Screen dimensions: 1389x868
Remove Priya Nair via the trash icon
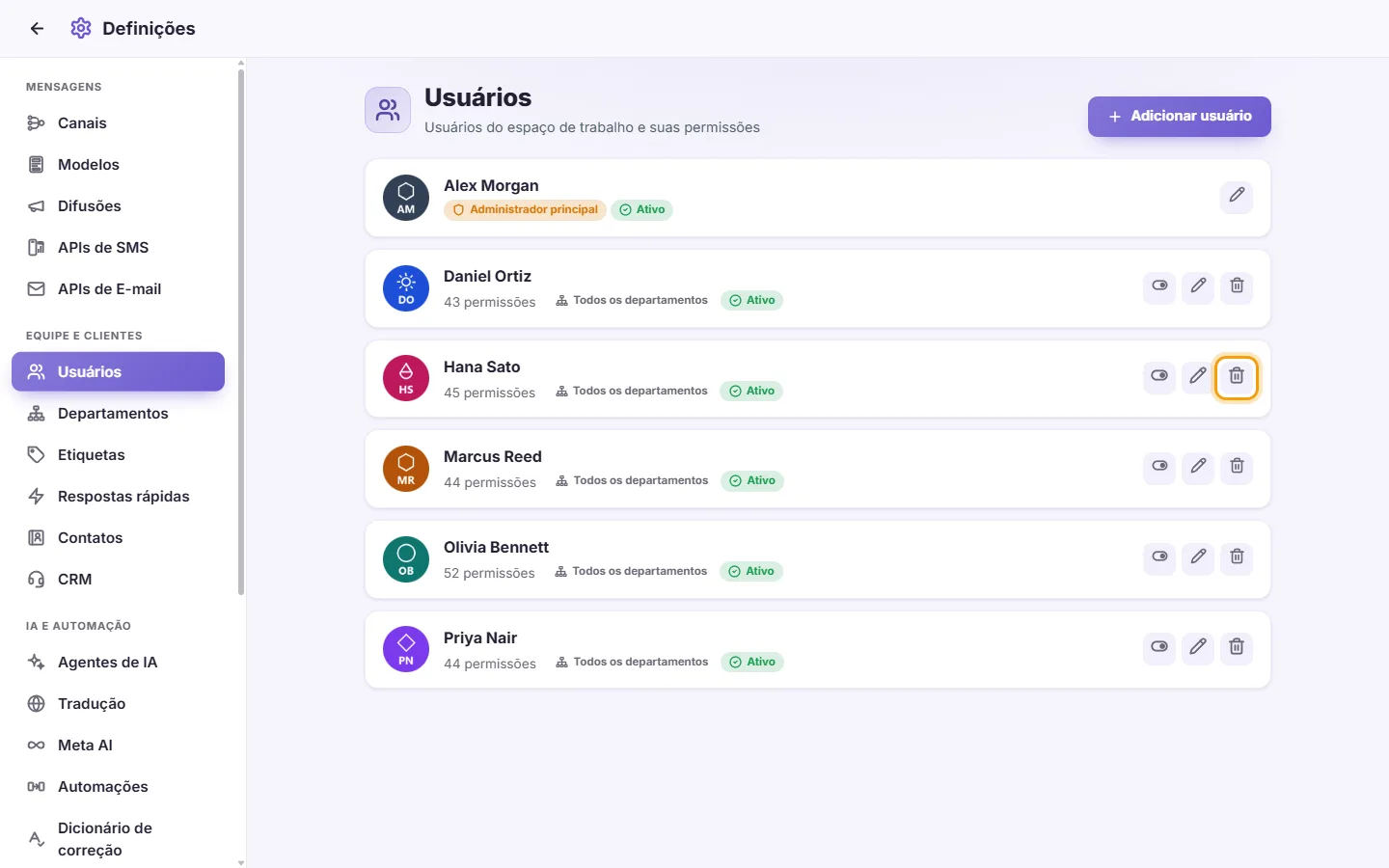(x=1237, y=647)
